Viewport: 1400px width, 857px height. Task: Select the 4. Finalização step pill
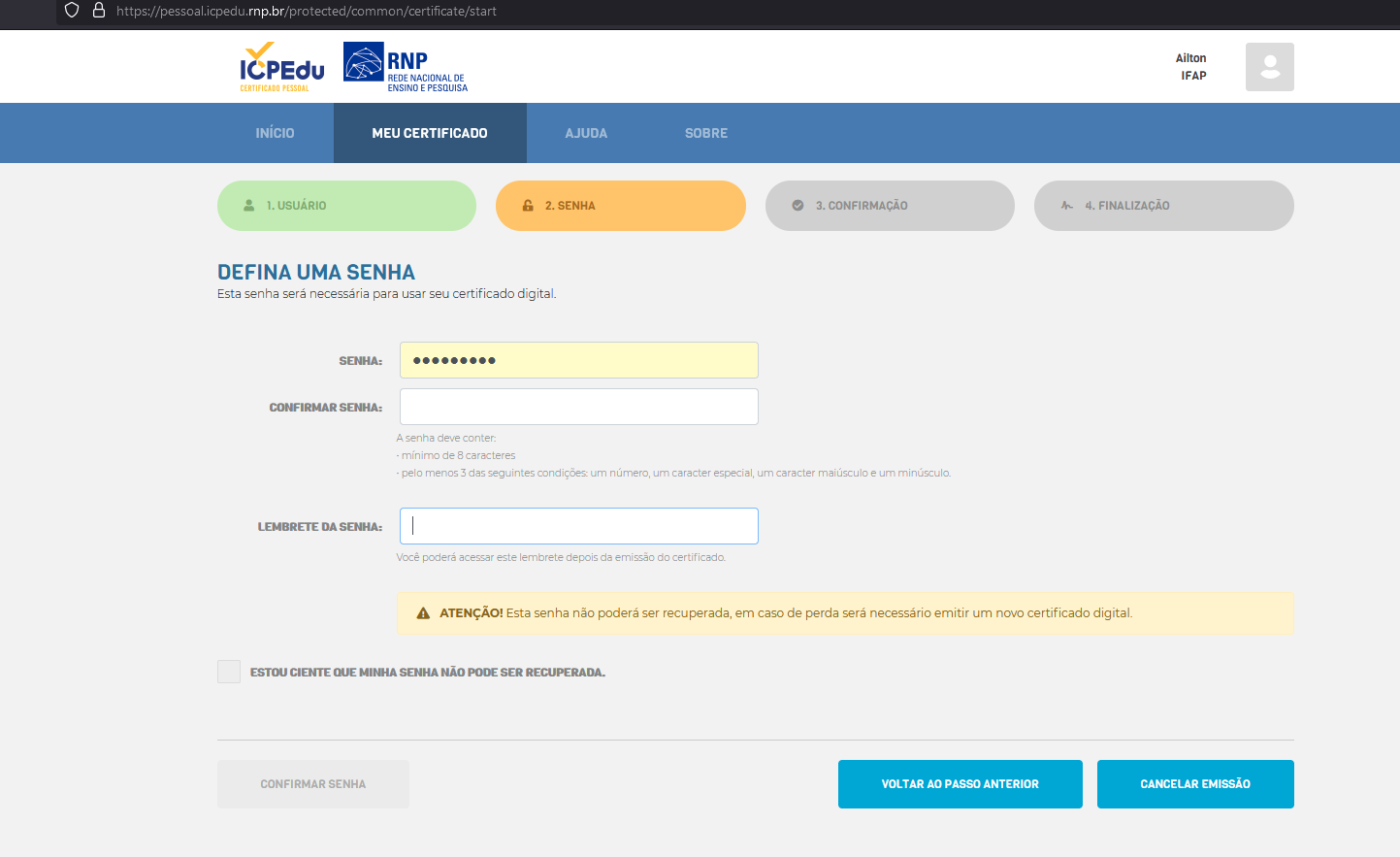pos(1164,206)
